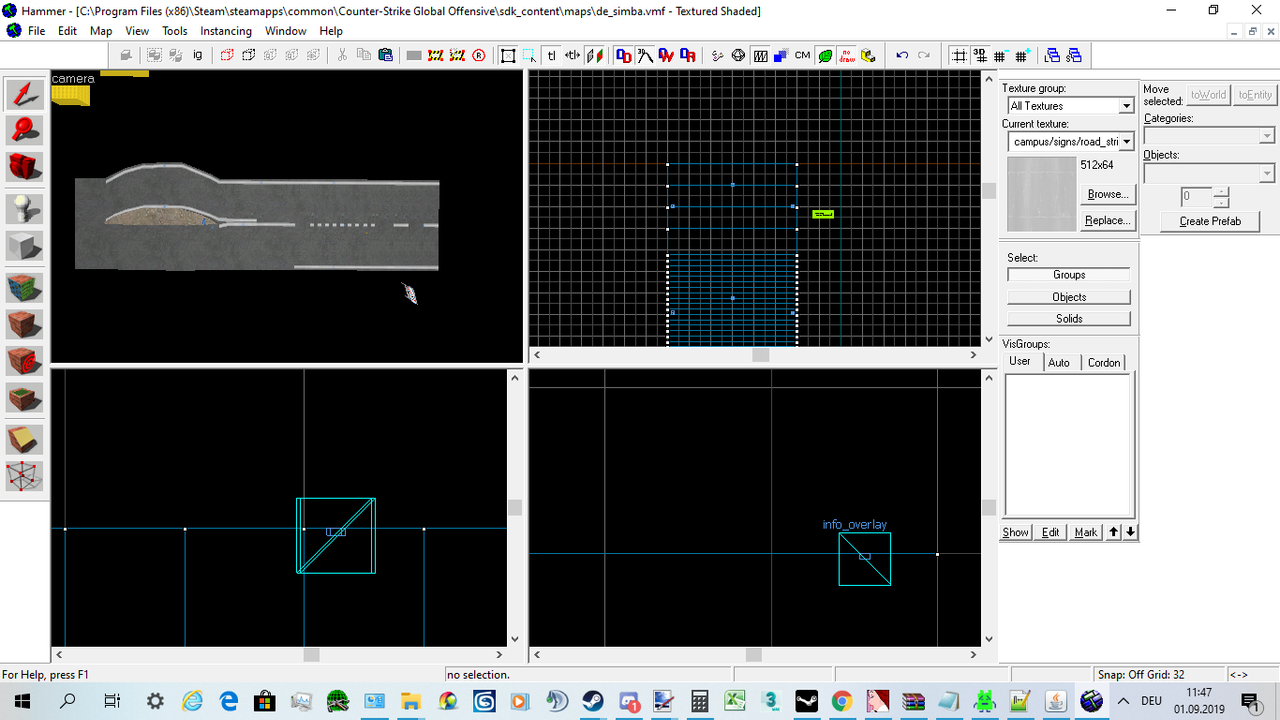Select the Vertex manipulation tool
This screenshot has height=720, width=1280.
pyautogui.click(x=24, y=476)
